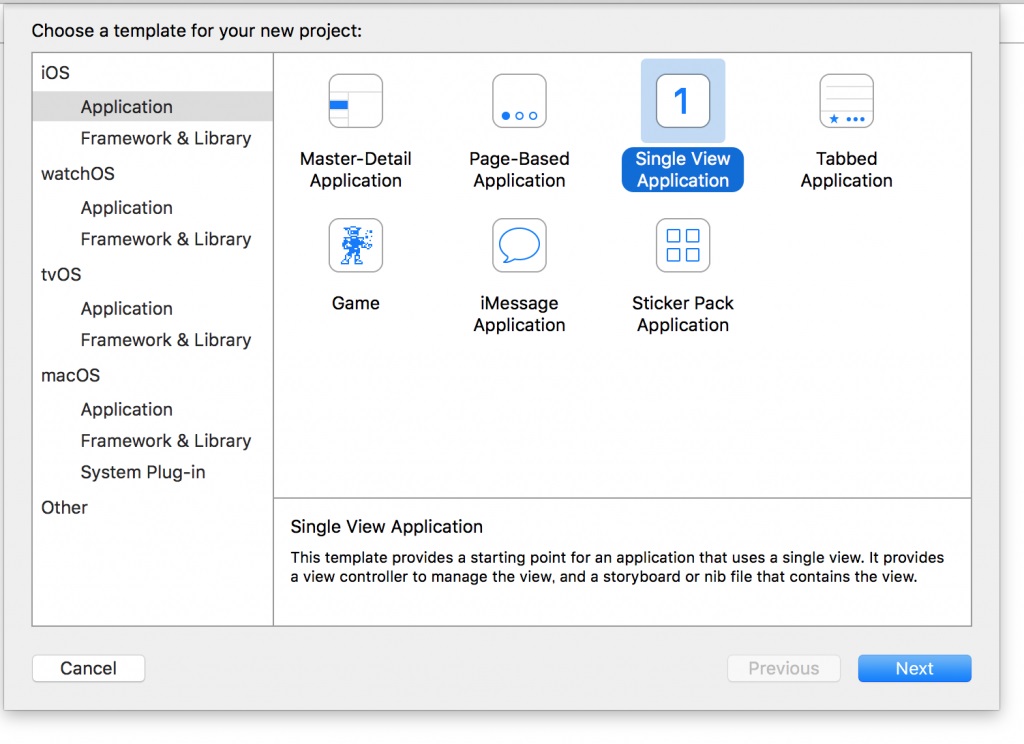Click the iOS section header
Image resolution: width=1024 pixels, height=744 pixels.
pyautogui.click(x=56, y=73)
